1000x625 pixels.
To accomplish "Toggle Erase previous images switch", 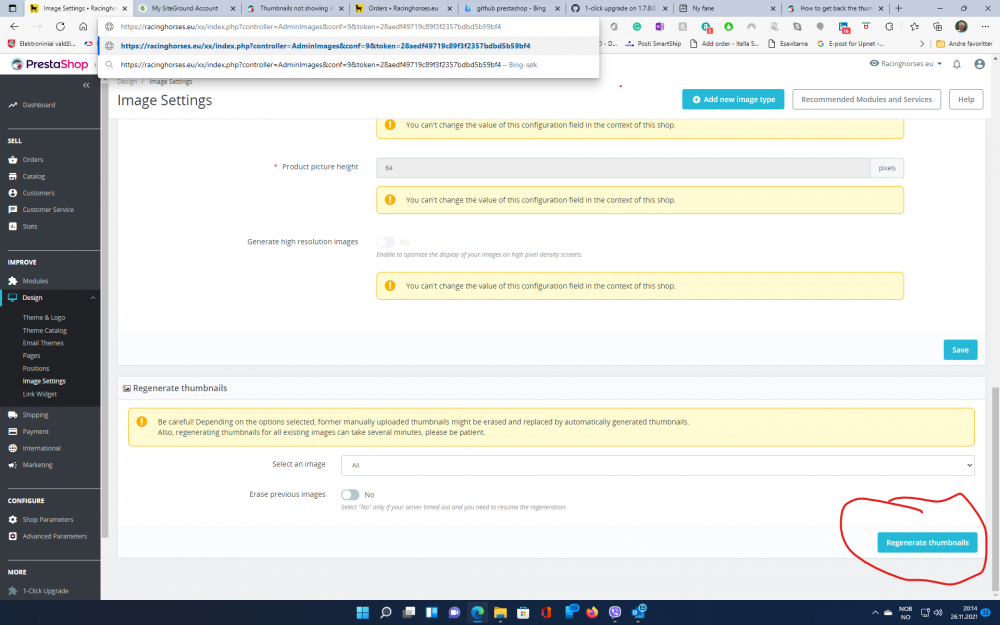I will coord(349,494).
